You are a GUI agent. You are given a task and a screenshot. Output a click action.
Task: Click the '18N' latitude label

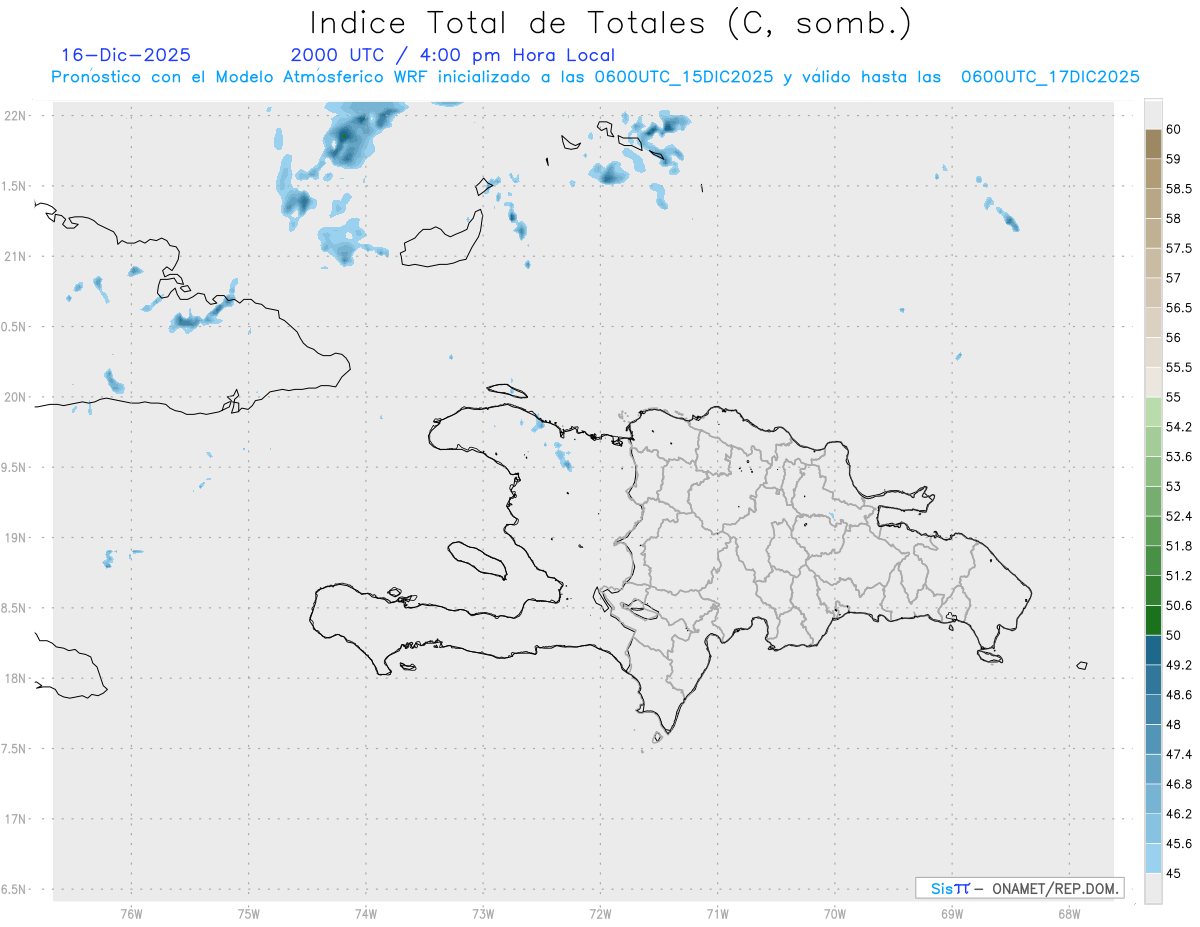(16, 678)
